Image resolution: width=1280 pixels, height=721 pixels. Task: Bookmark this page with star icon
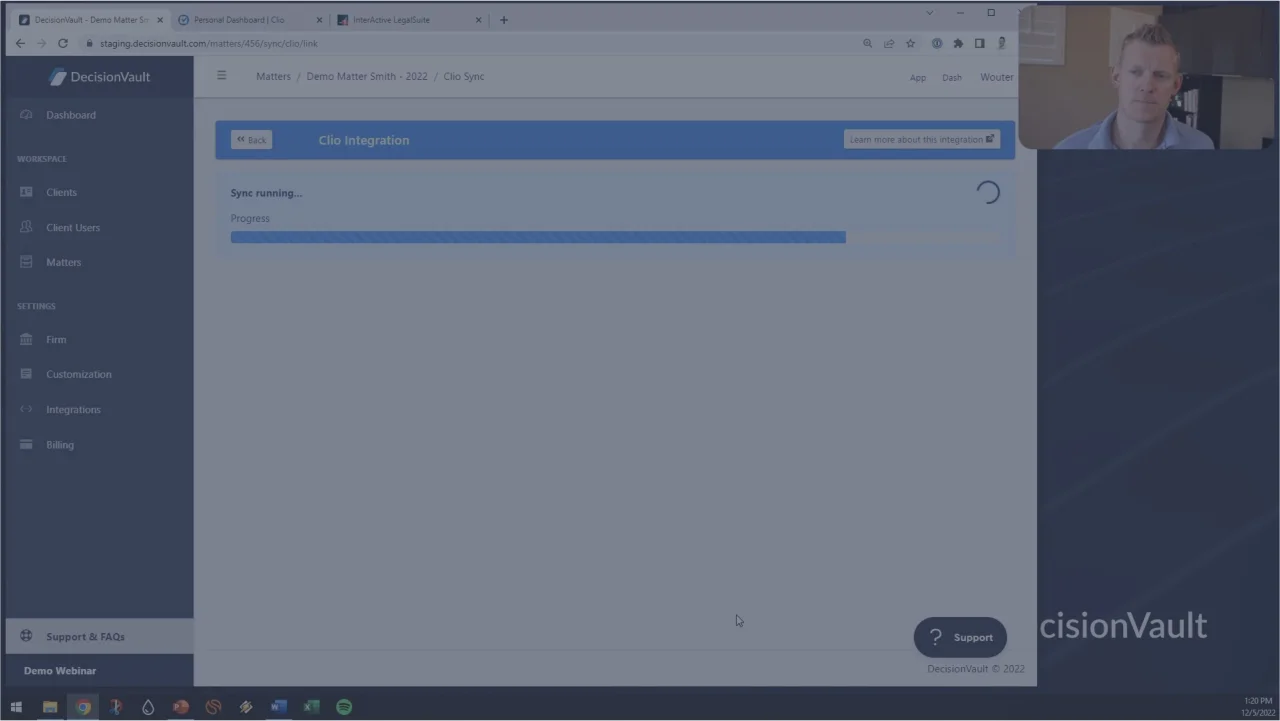coord(910,43)
